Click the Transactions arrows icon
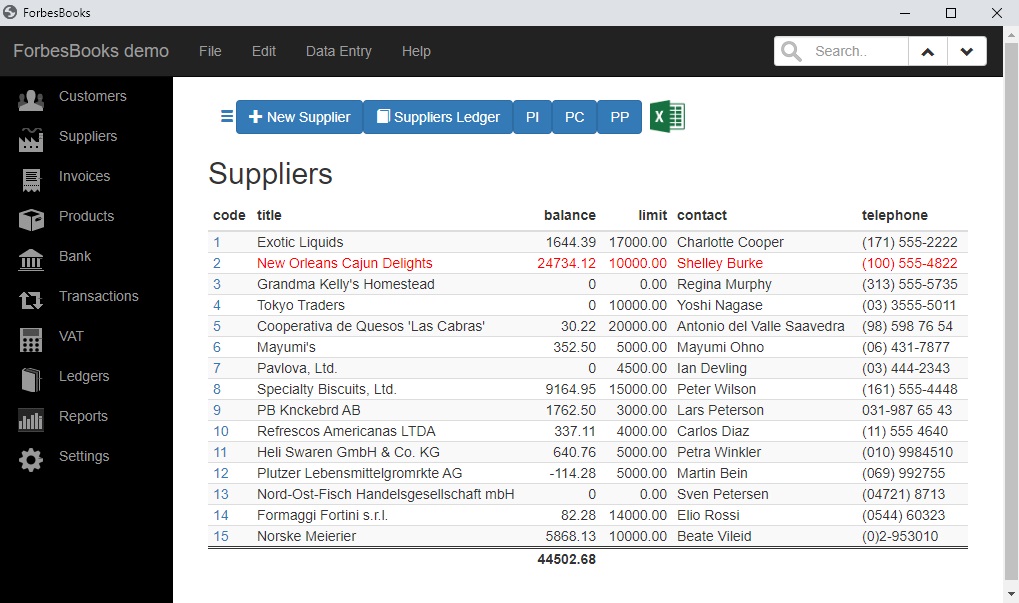1019x603 pixels. [x=31, y=300]
